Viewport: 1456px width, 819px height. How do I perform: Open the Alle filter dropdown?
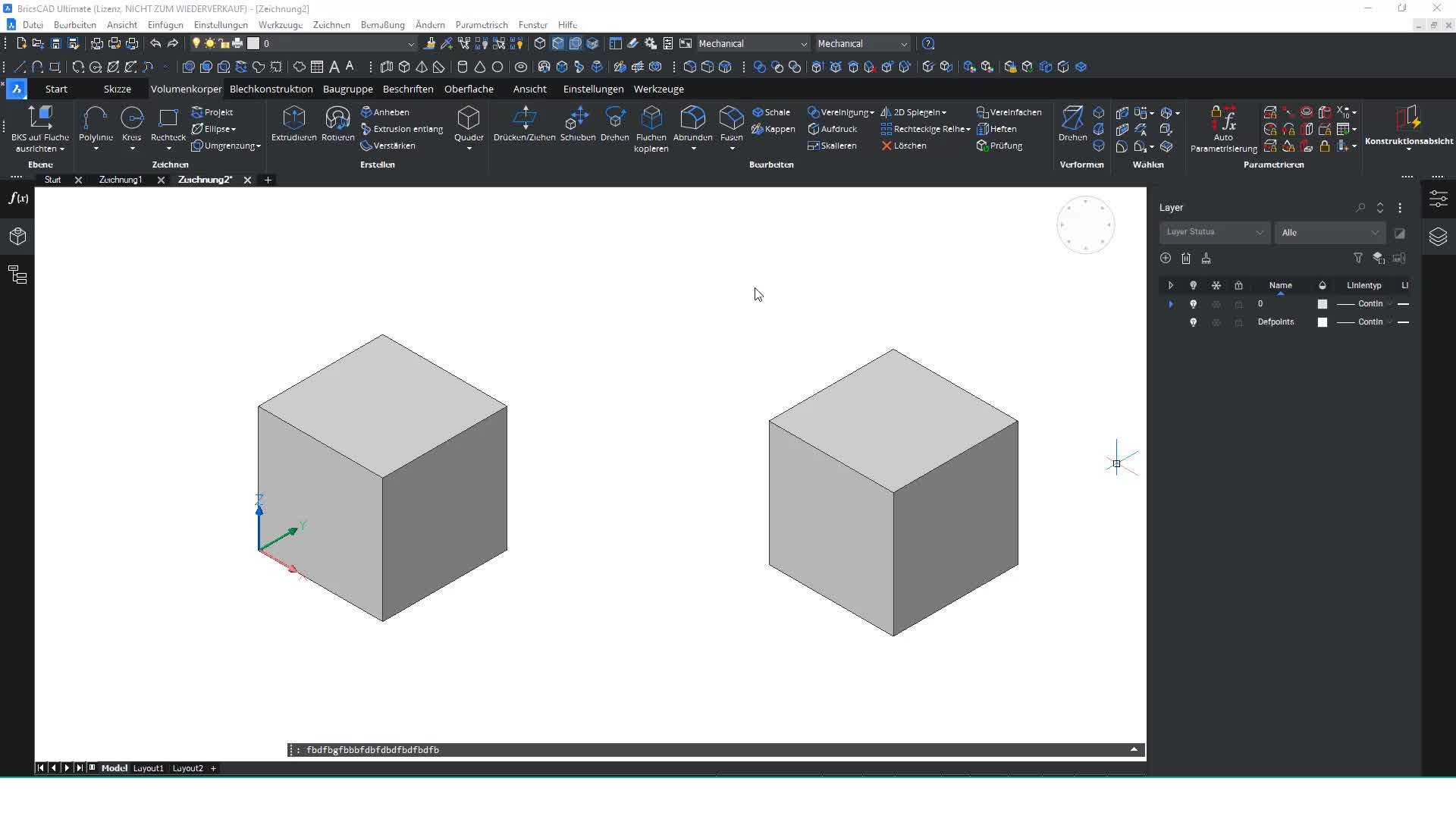click(x=1329, y=232)
